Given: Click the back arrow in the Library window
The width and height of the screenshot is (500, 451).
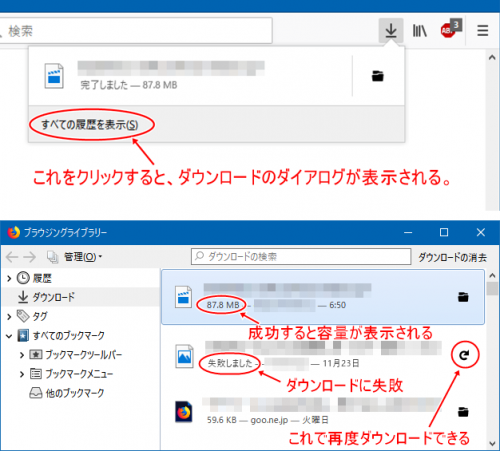Looking at the screenshot, I should point(12,257).
